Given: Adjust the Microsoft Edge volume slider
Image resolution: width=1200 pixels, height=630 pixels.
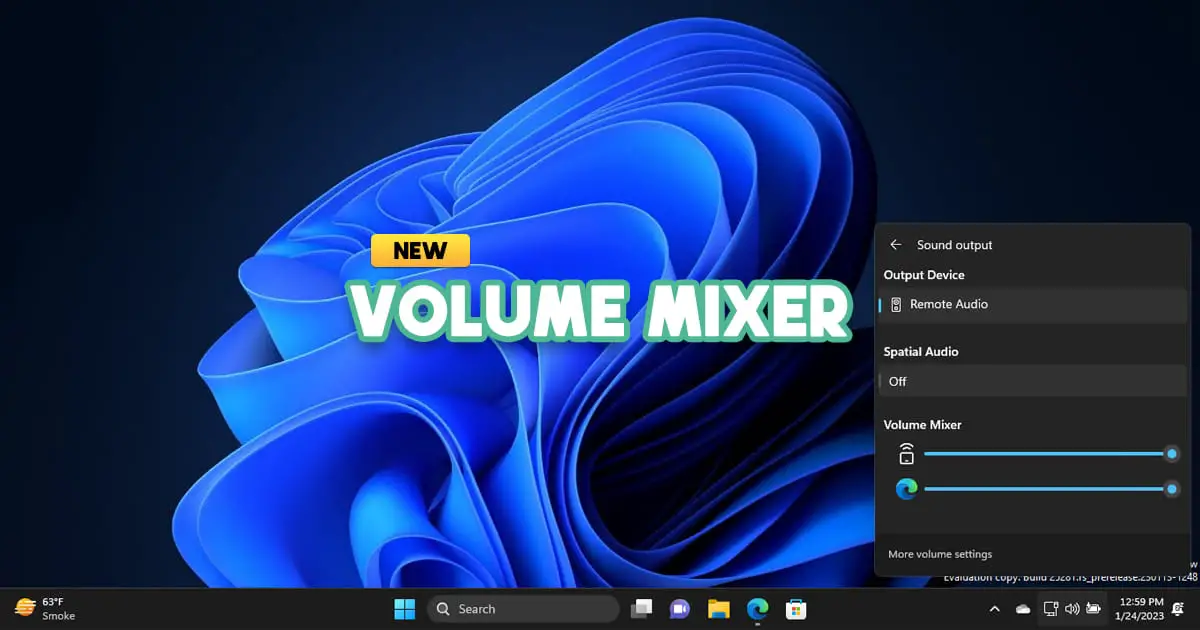Looking at the screenshot, I should 1051,489.
